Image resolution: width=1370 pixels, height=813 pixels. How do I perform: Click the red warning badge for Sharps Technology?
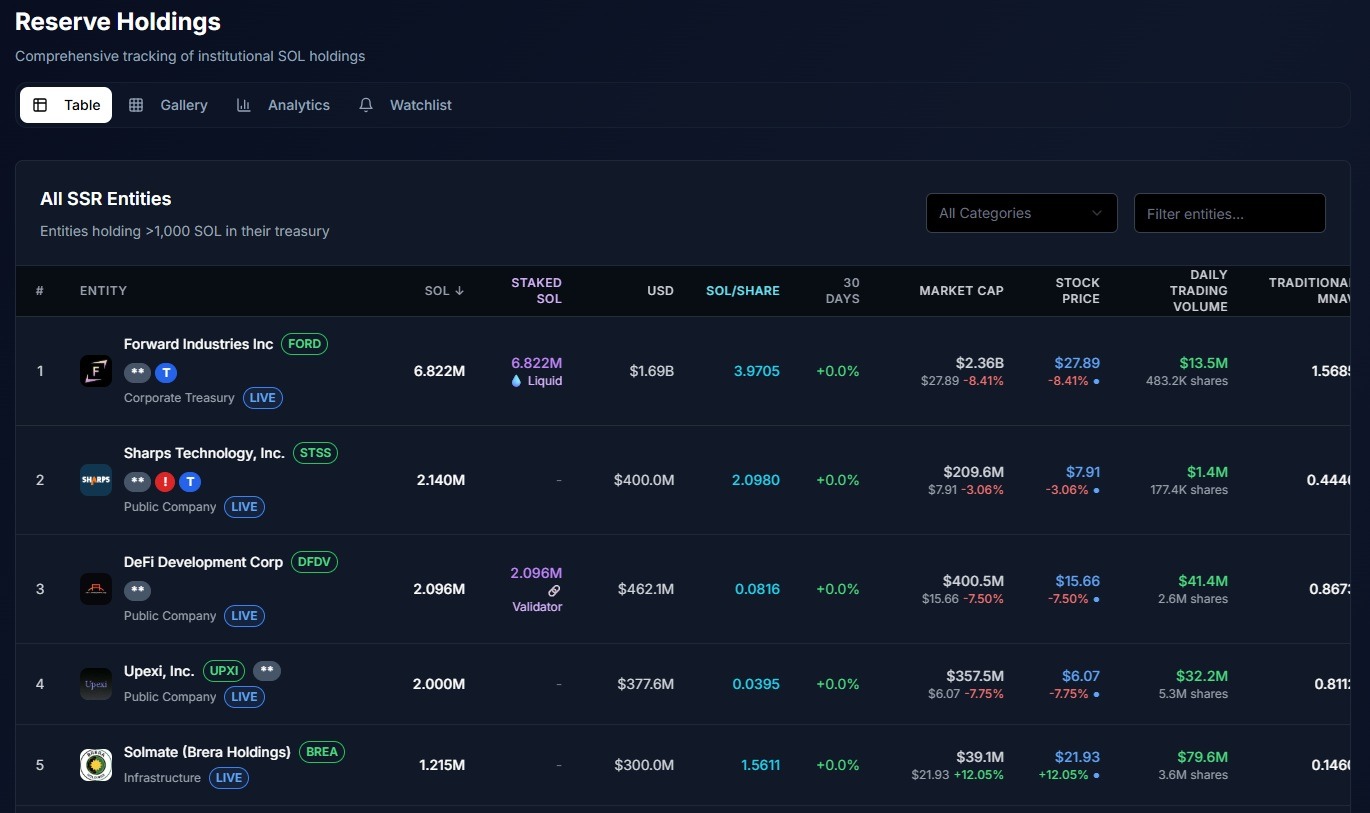(x=165, y=482)
